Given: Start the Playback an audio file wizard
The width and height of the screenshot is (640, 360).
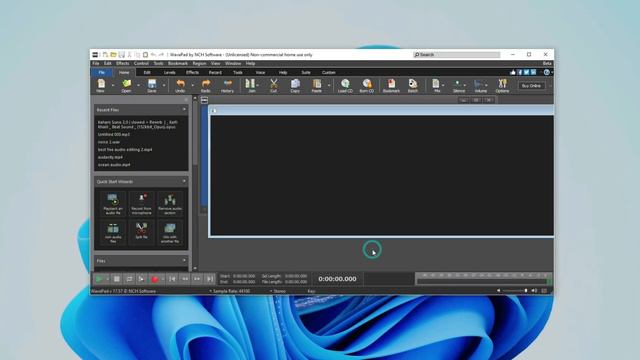Looking at the screenshot, I should (113, 204).
